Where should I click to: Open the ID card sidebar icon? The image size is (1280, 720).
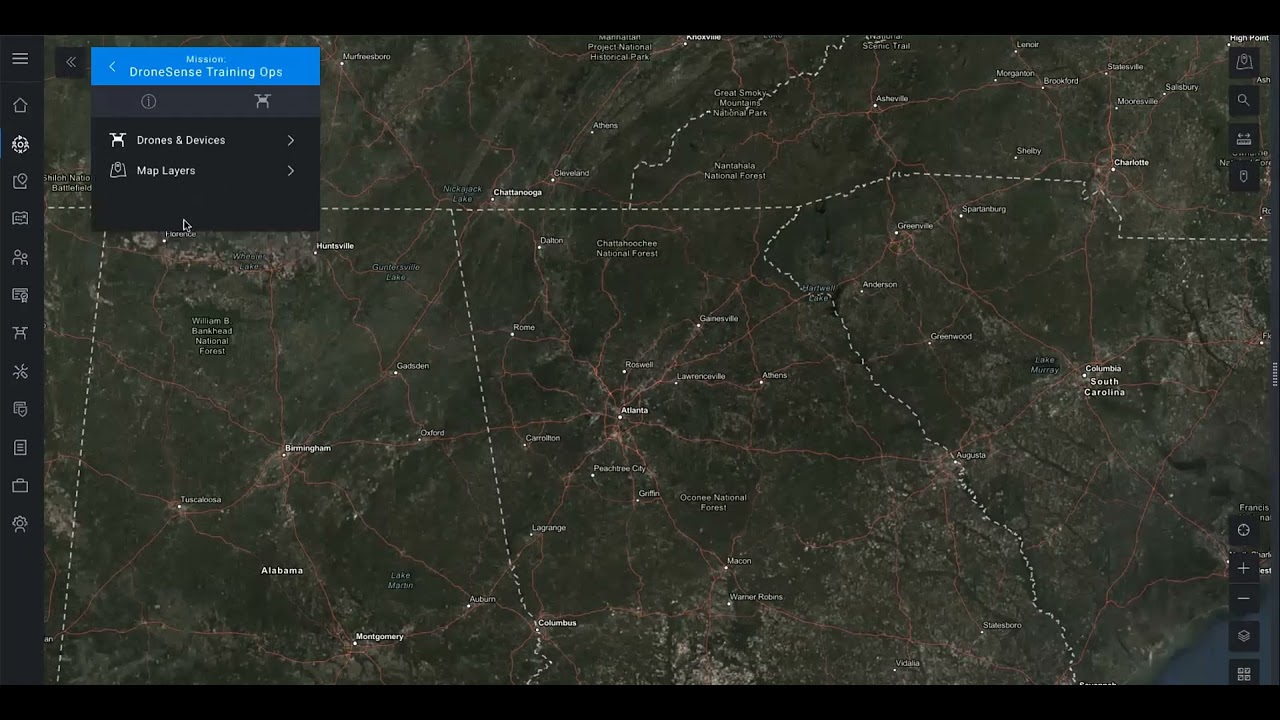click(20, 219)
